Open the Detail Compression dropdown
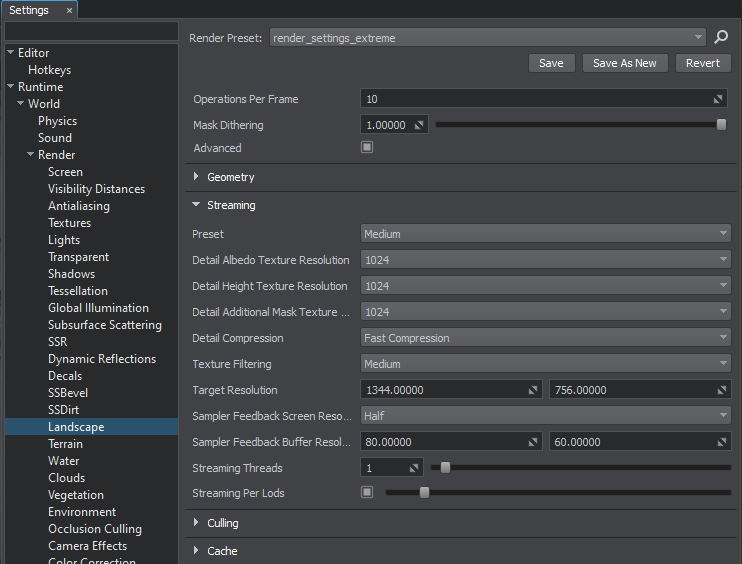This screenshot has width=742, height=564. [x=545, y=338]
